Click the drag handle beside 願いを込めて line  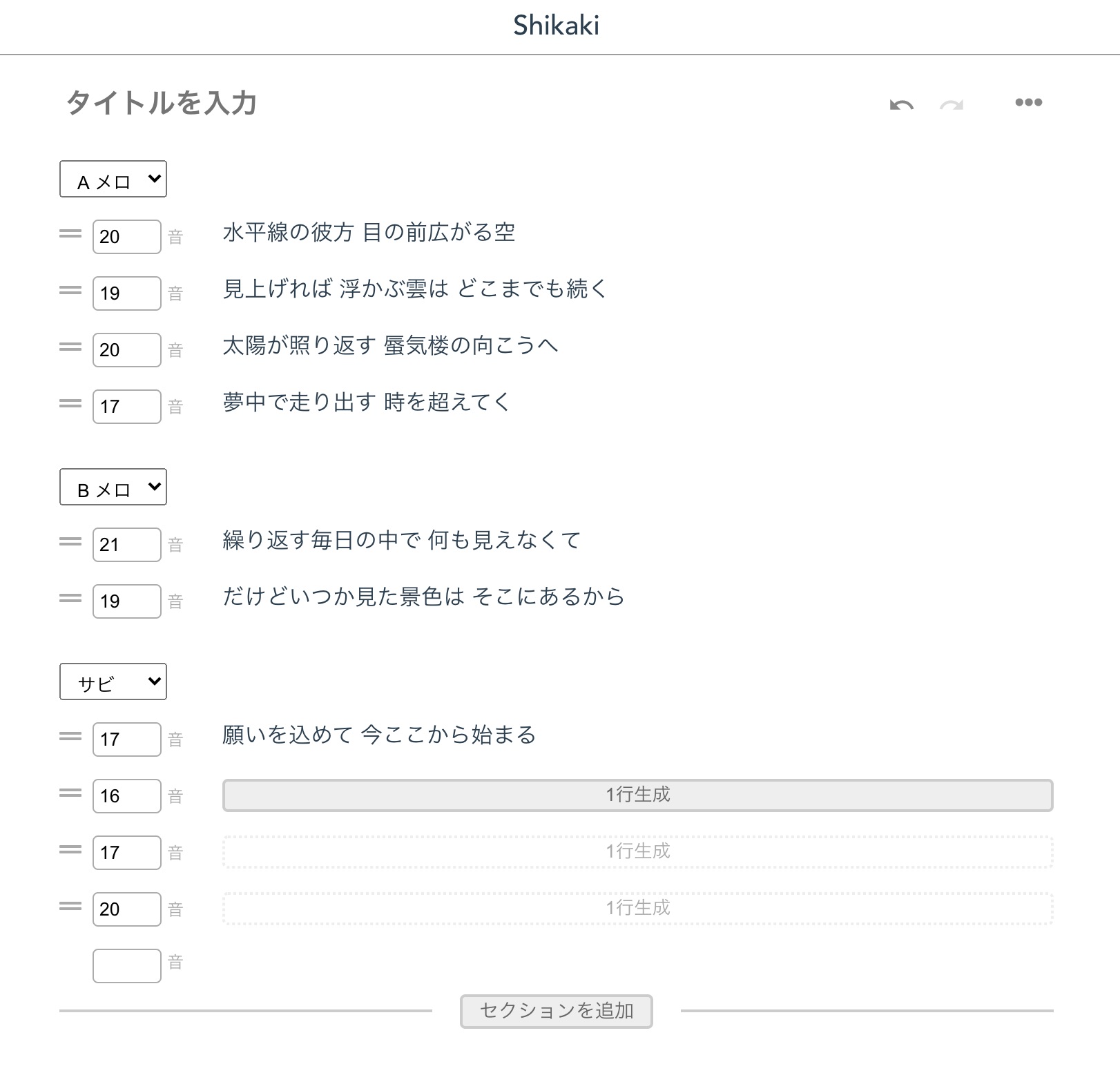[x=70, y=738]
